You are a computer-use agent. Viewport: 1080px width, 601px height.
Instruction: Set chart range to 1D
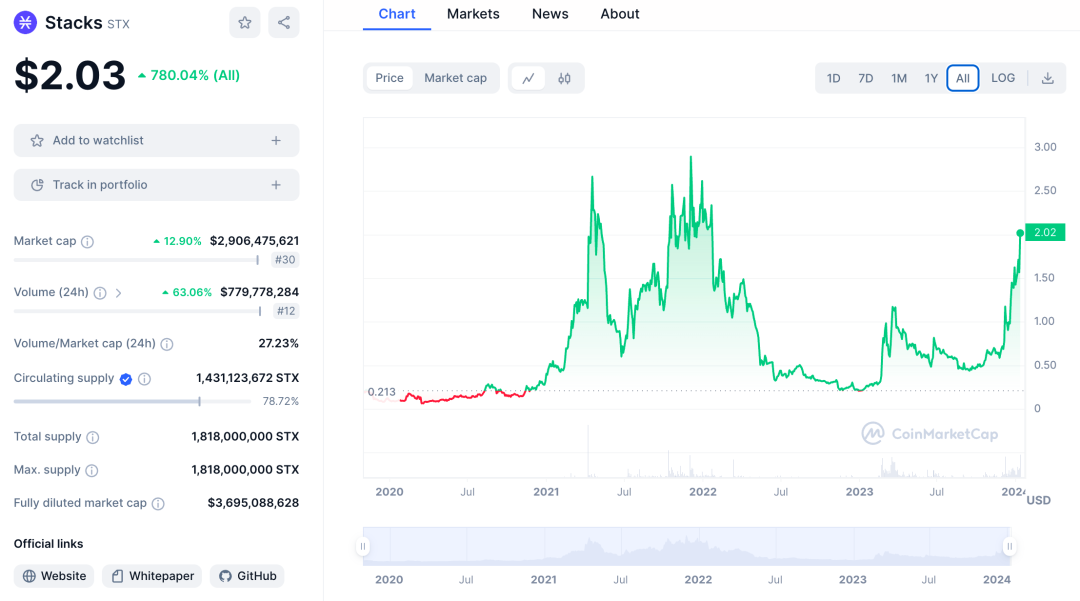point(833,78)
